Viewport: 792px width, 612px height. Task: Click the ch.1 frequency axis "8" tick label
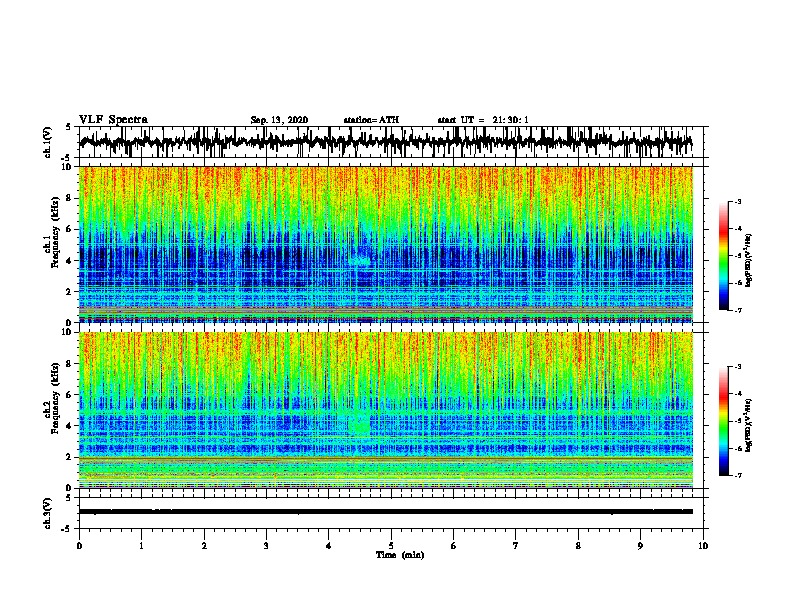pyautogui.click(x=69, y=198)
